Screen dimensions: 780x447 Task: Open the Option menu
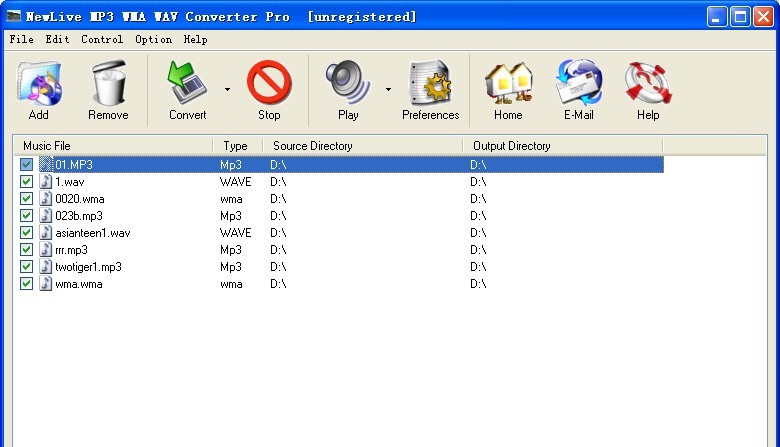point(153,40)
